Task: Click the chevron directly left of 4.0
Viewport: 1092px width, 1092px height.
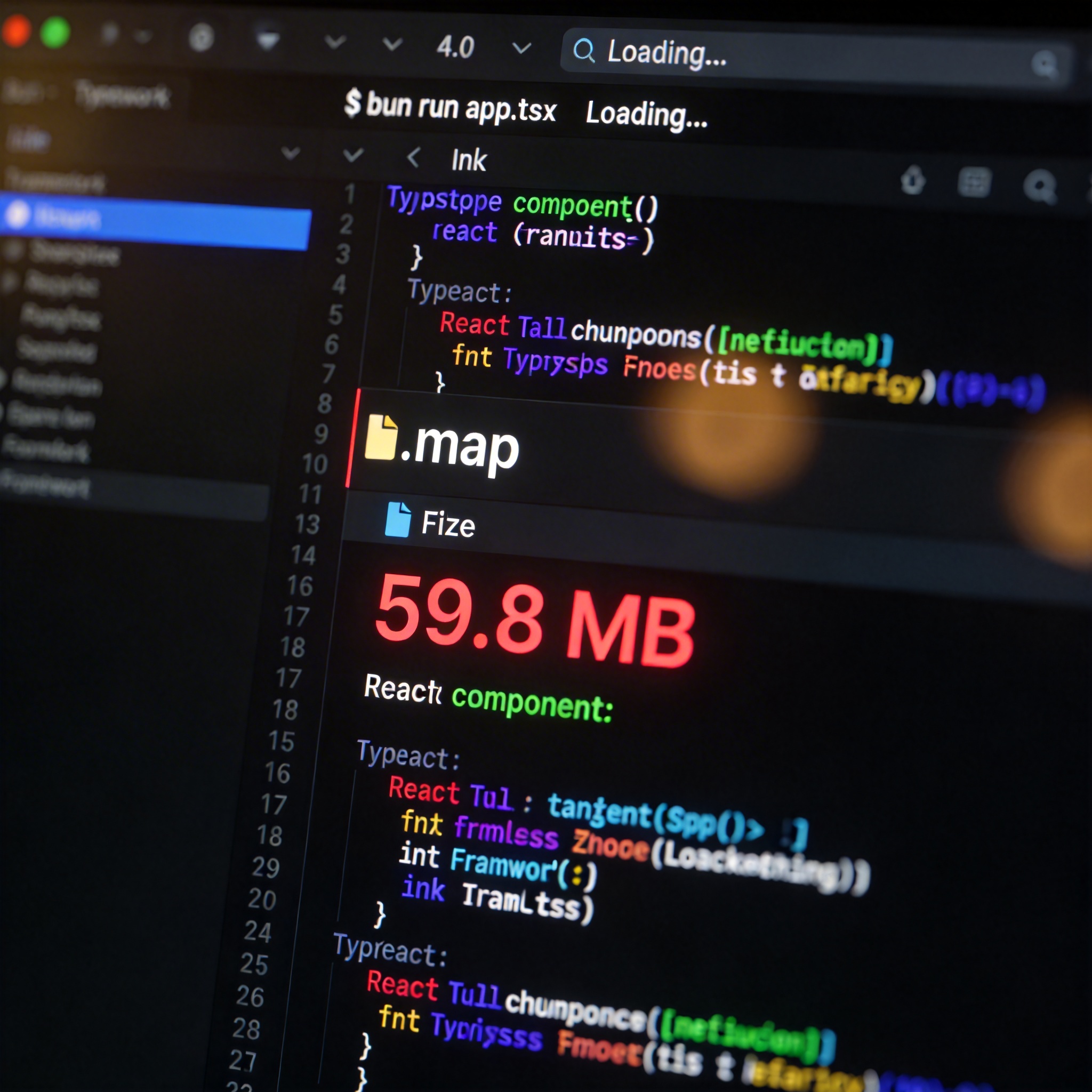Action: pyautogui.click(x=392, y=44)
